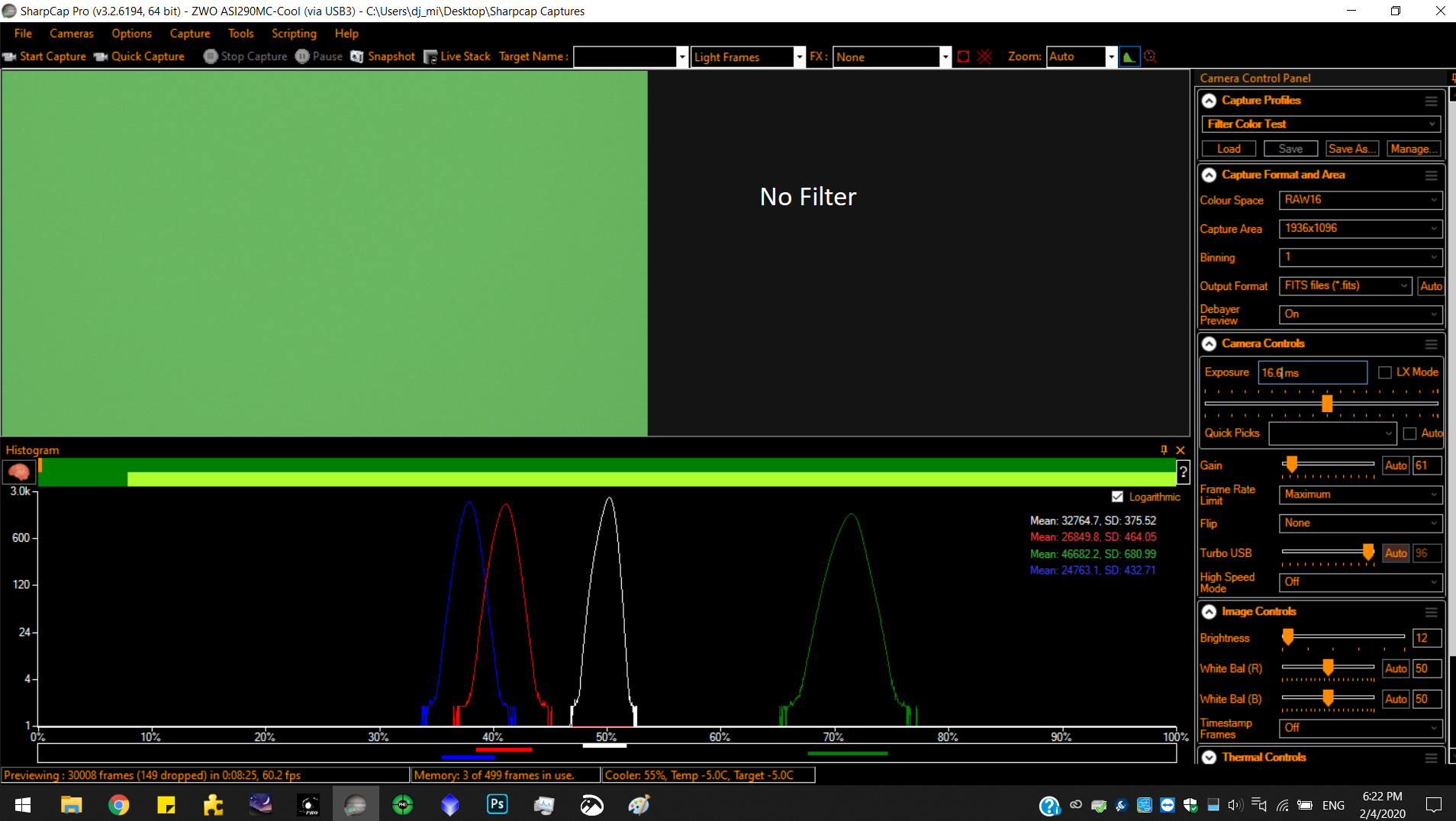This screenshot has height=821, width=1456.
Task: Open the Frame Rate Limit Maximum dropdown
Action: [x=1361, y=494]
